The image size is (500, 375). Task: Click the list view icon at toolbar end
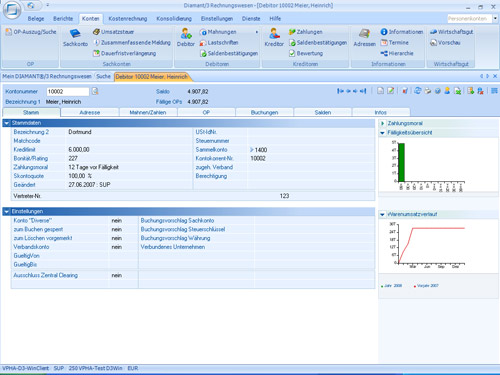coord(494,91)
